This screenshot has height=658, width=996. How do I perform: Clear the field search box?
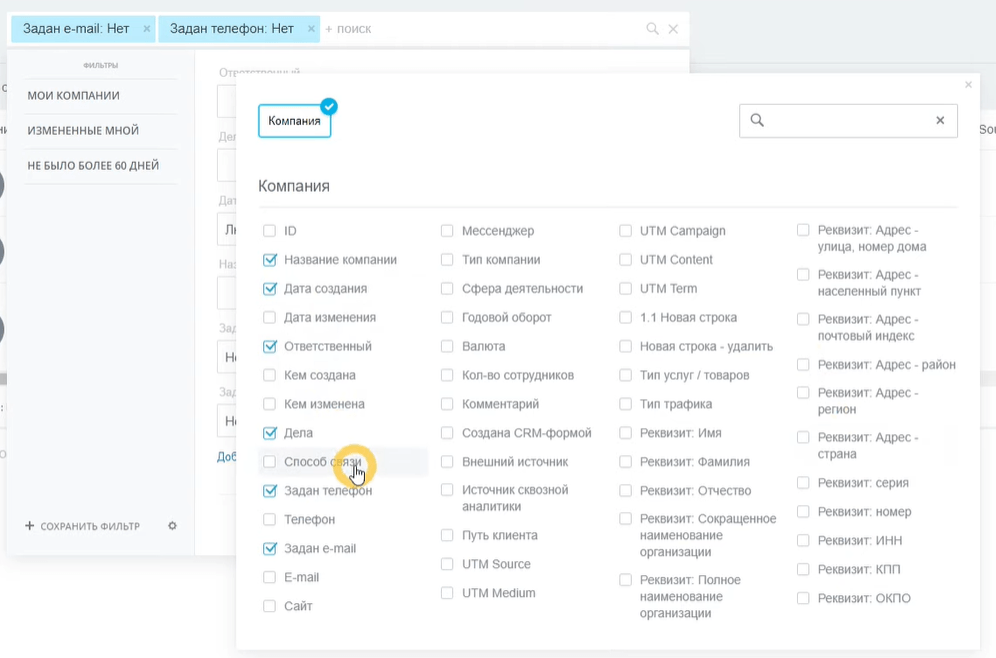pos(940,121)
